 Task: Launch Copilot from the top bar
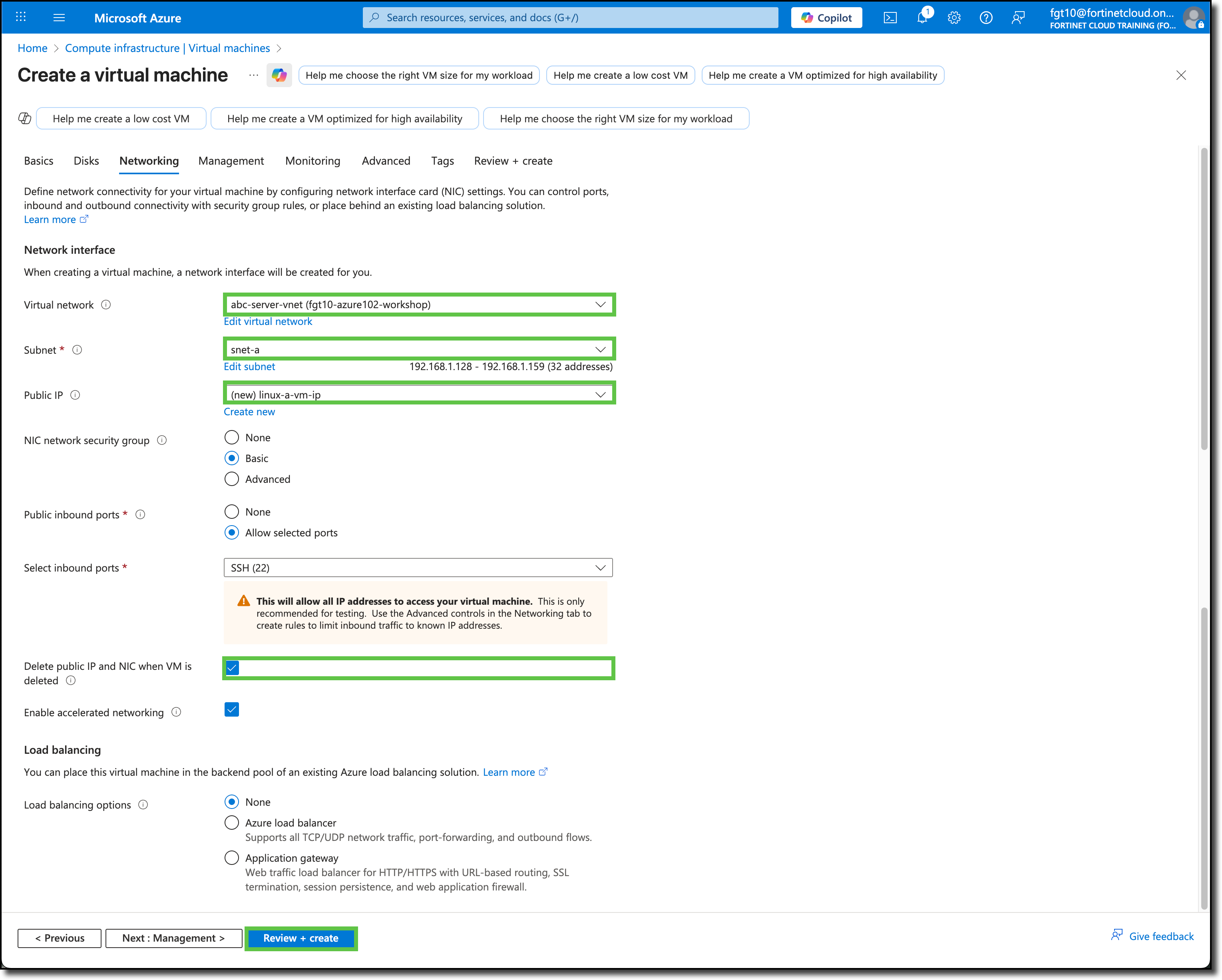(826, 18)
